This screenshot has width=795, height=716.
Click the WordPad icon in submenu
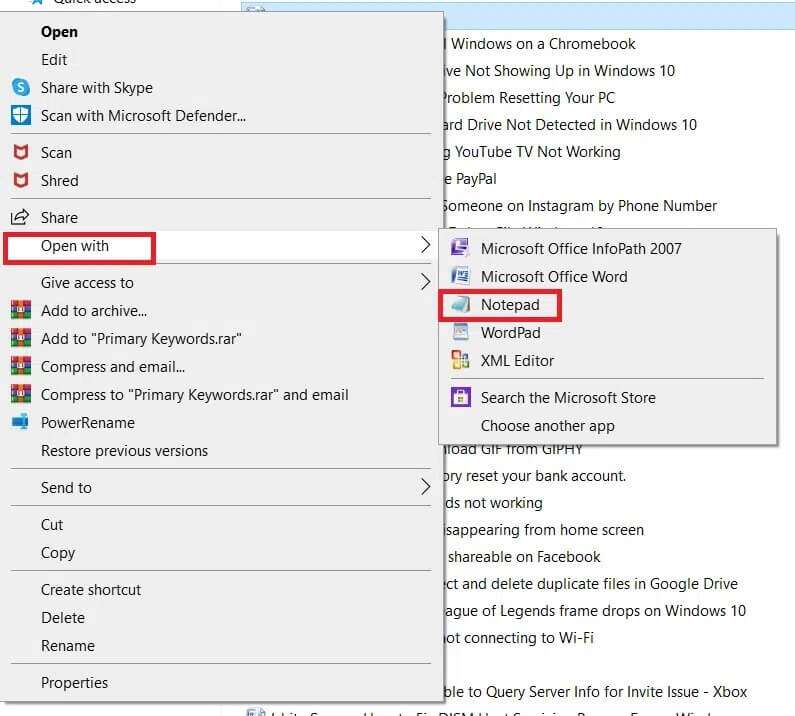click(460, 332)
